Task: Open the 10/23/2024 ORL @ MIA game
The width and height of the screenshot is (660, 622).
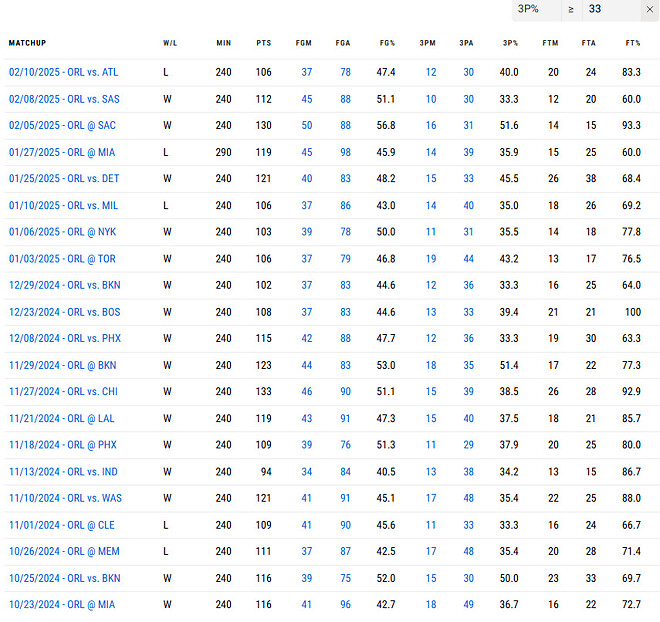Action: coord(62,605)
